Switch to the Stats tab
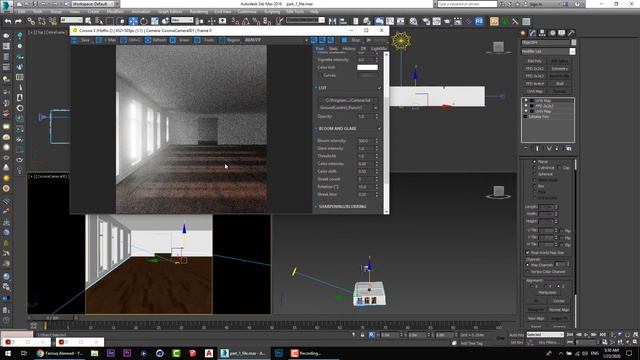640x360 pixels. [333, 49]
